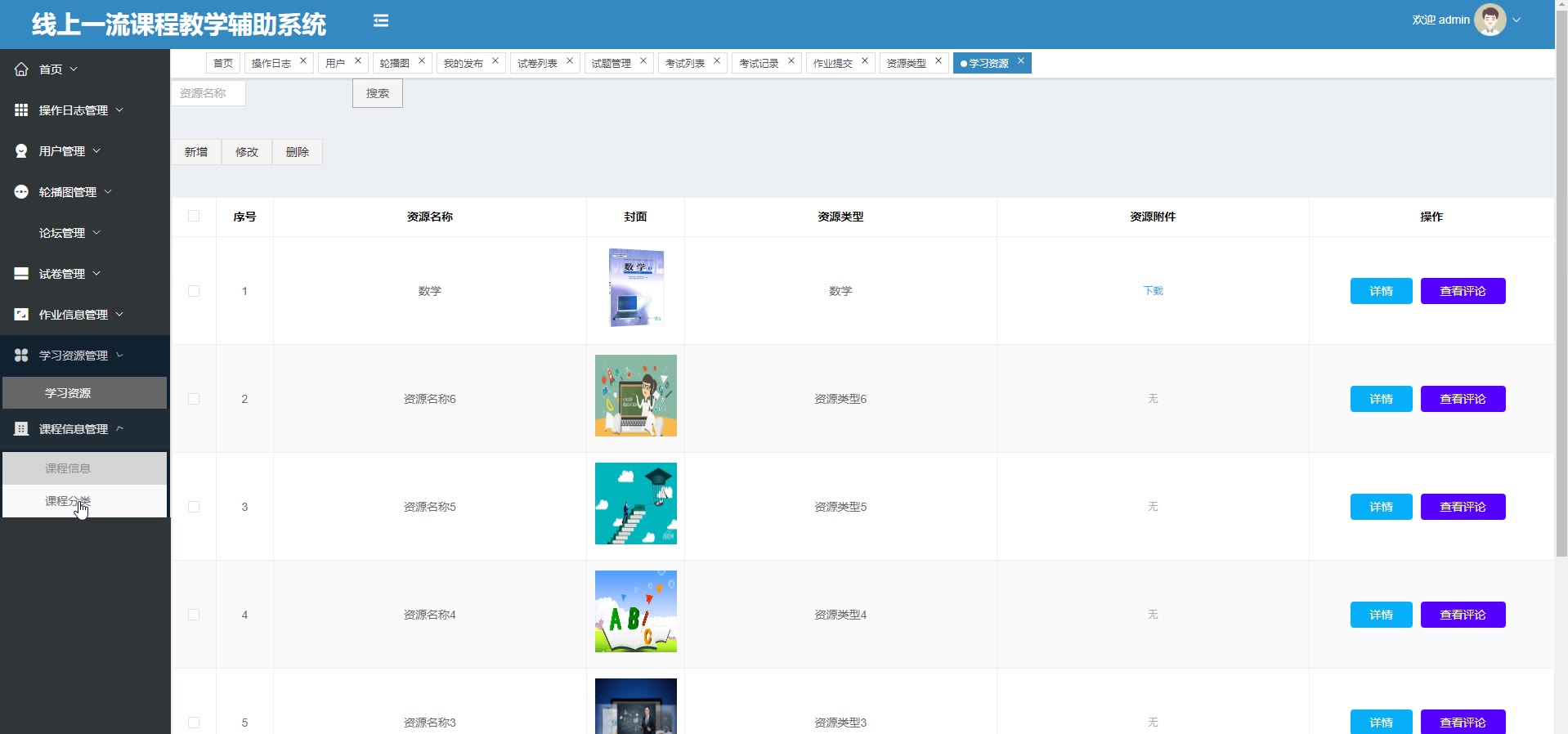Open the 学习资源 sidebar submenu item
Viewport: 1568px width, 734px height.
[x=85, y=393]
